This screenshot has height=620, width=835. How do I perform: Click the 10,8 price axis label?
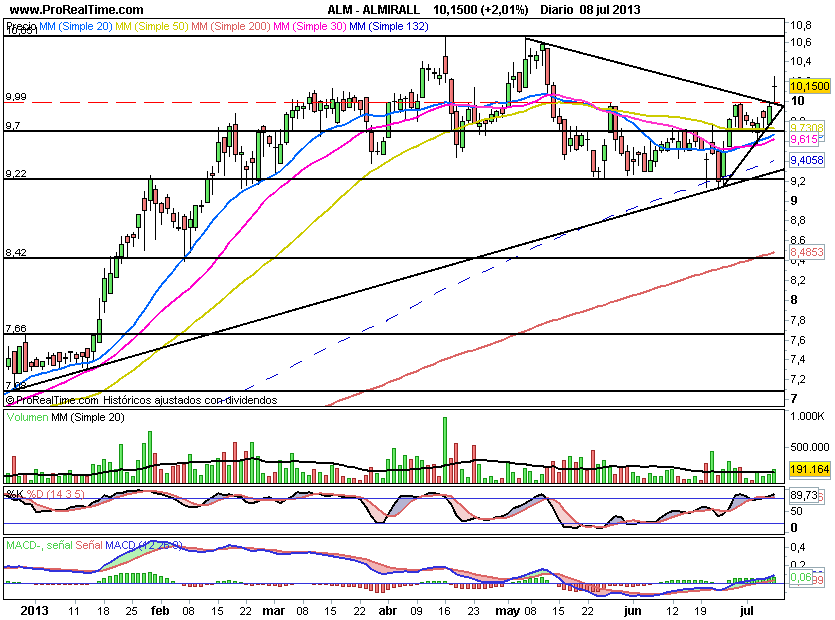click(x=801, y=25)
